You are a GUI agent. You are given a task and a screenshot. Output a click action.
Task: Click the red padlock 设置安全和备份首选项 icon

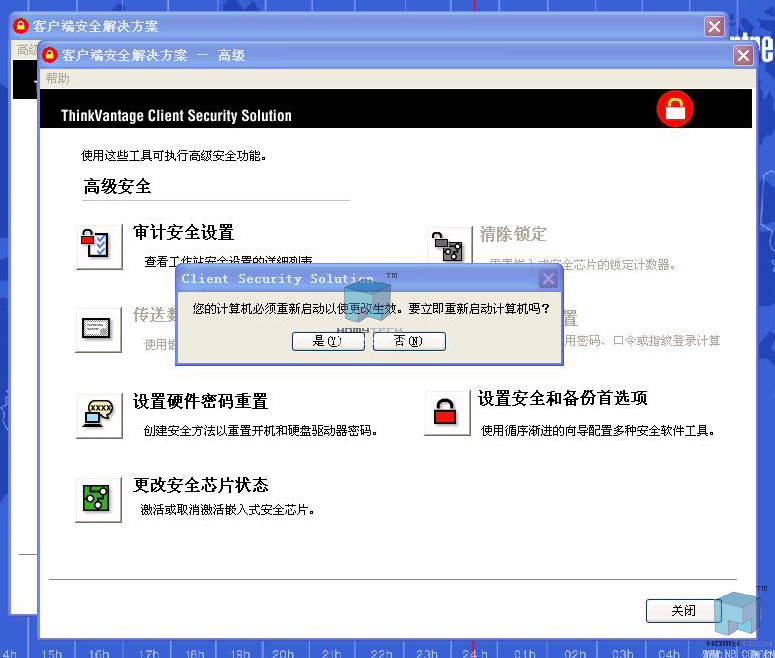click(447, 413)
